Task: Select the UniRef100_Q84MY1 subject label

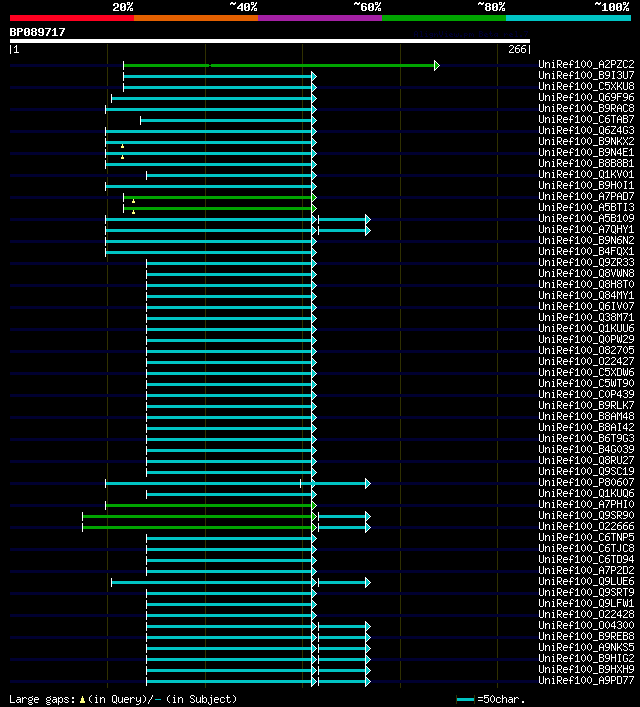Action: [x=586, y=295]
